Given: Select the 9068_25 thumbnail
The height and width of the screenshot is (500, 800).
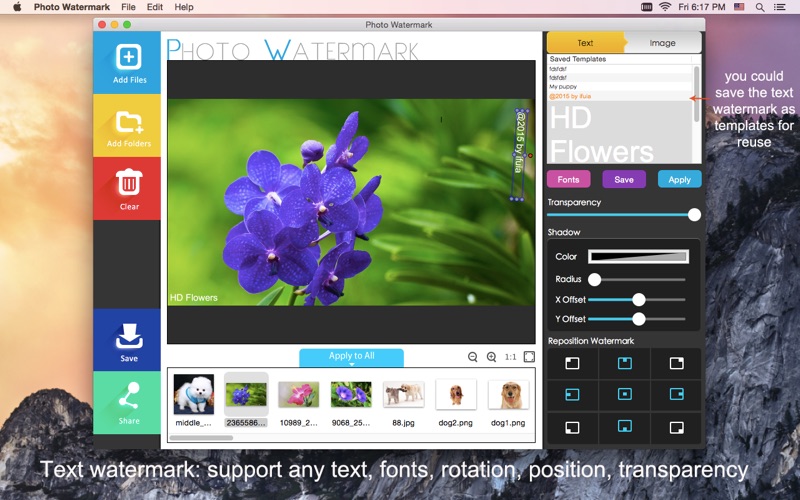Looking at the screenshot, I should coord(351,394).
